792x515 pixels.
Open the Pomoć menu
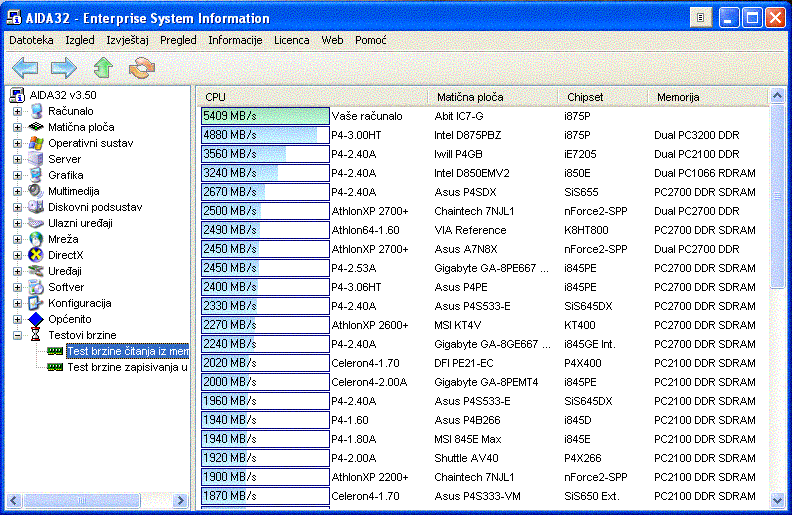tap(370, 40)
